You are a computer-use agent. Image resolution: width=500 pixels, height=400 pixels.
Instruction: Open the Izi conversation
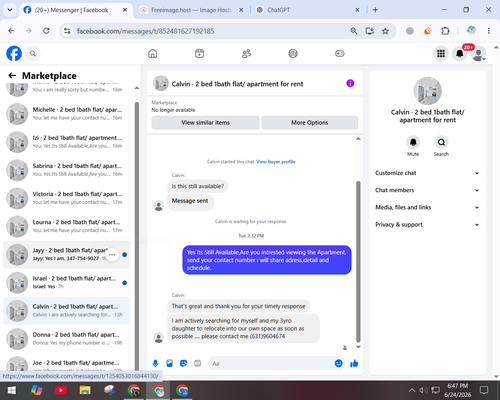pyautogui.click(x=67, y=142)
